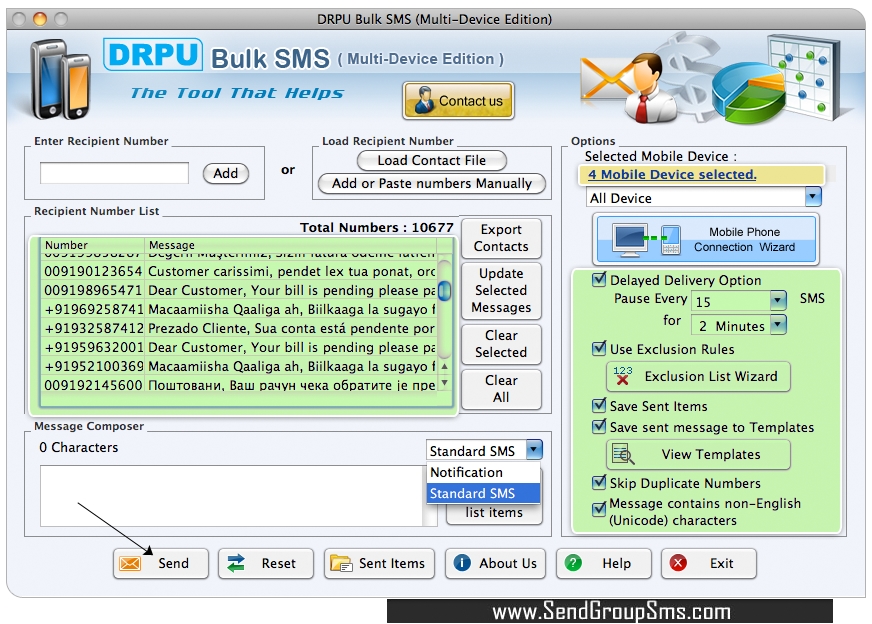Collapse the Standard SMS message type dropdown
Screen dimensions: 872x624
pyautogui.click(x=534, y=450)
